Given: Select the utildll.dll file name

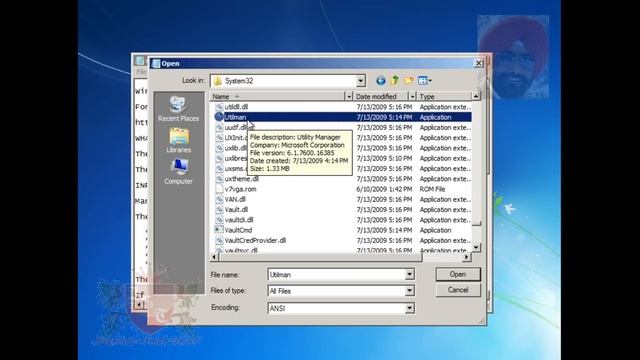Looking at the screenshot, I should 236,107.
